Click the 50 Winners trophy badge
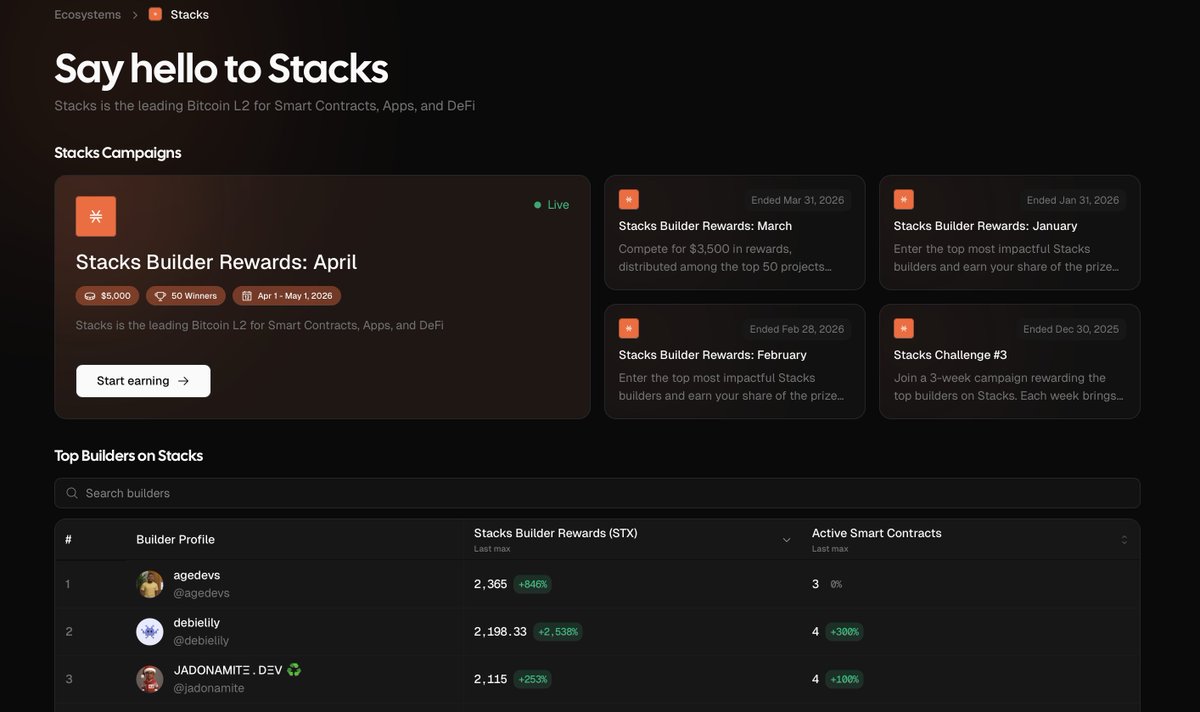The image size is (1200, 712). pyautogui.click(x=186, y=296)
